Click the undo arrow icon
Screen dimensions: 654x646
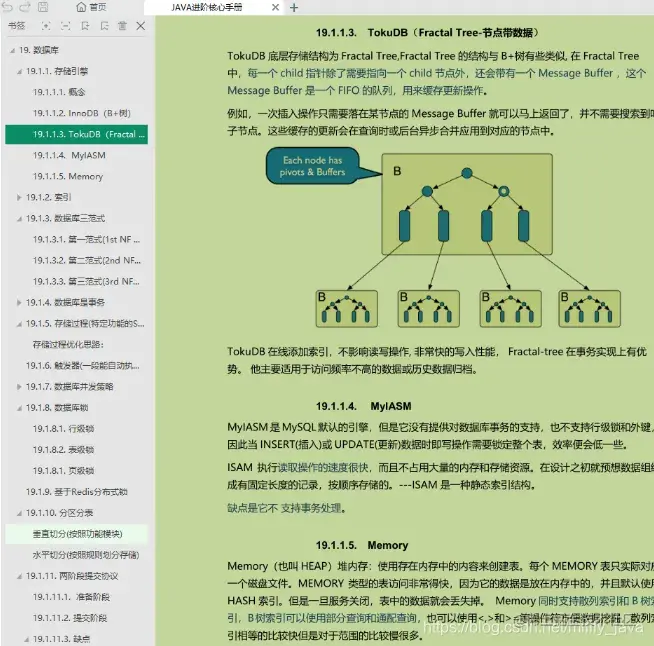[x=7, y=7]
